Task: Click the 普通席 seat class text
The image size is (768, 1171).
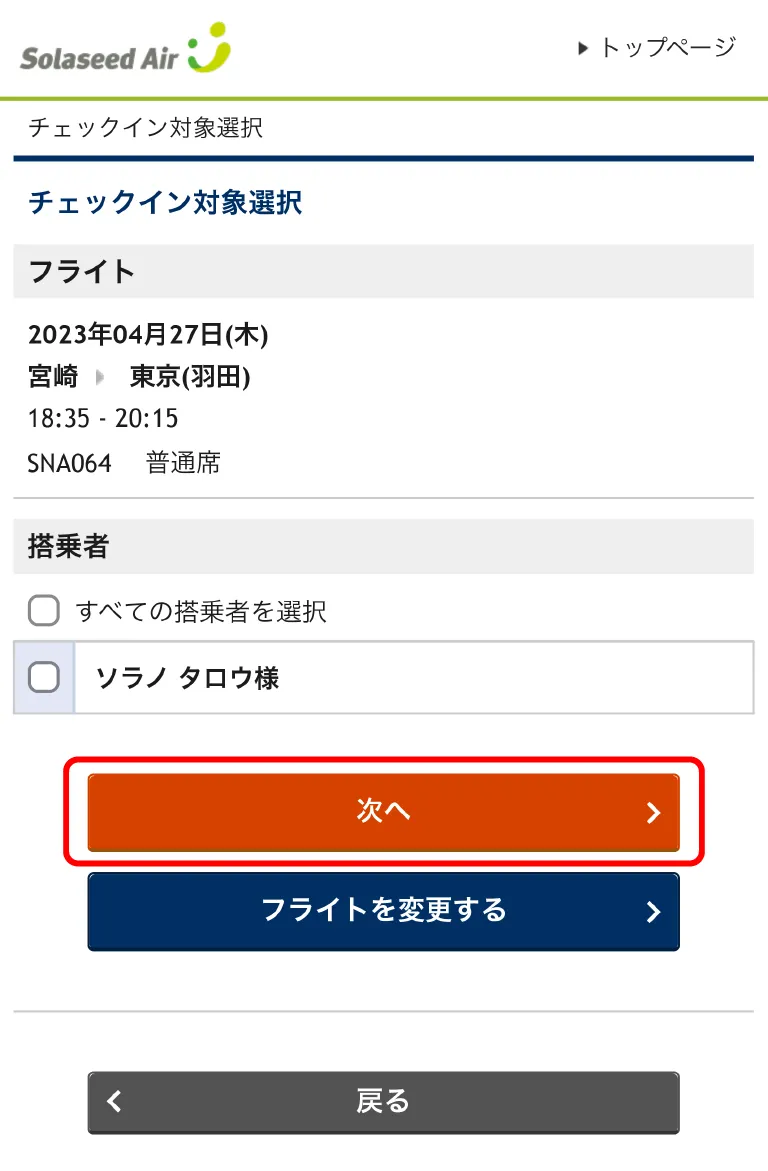Action: (183, 463)
